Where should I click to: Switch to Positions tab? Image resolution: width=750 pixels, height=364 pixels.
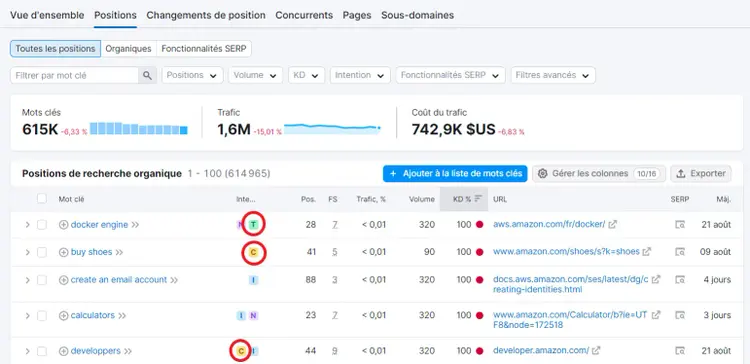115,15
